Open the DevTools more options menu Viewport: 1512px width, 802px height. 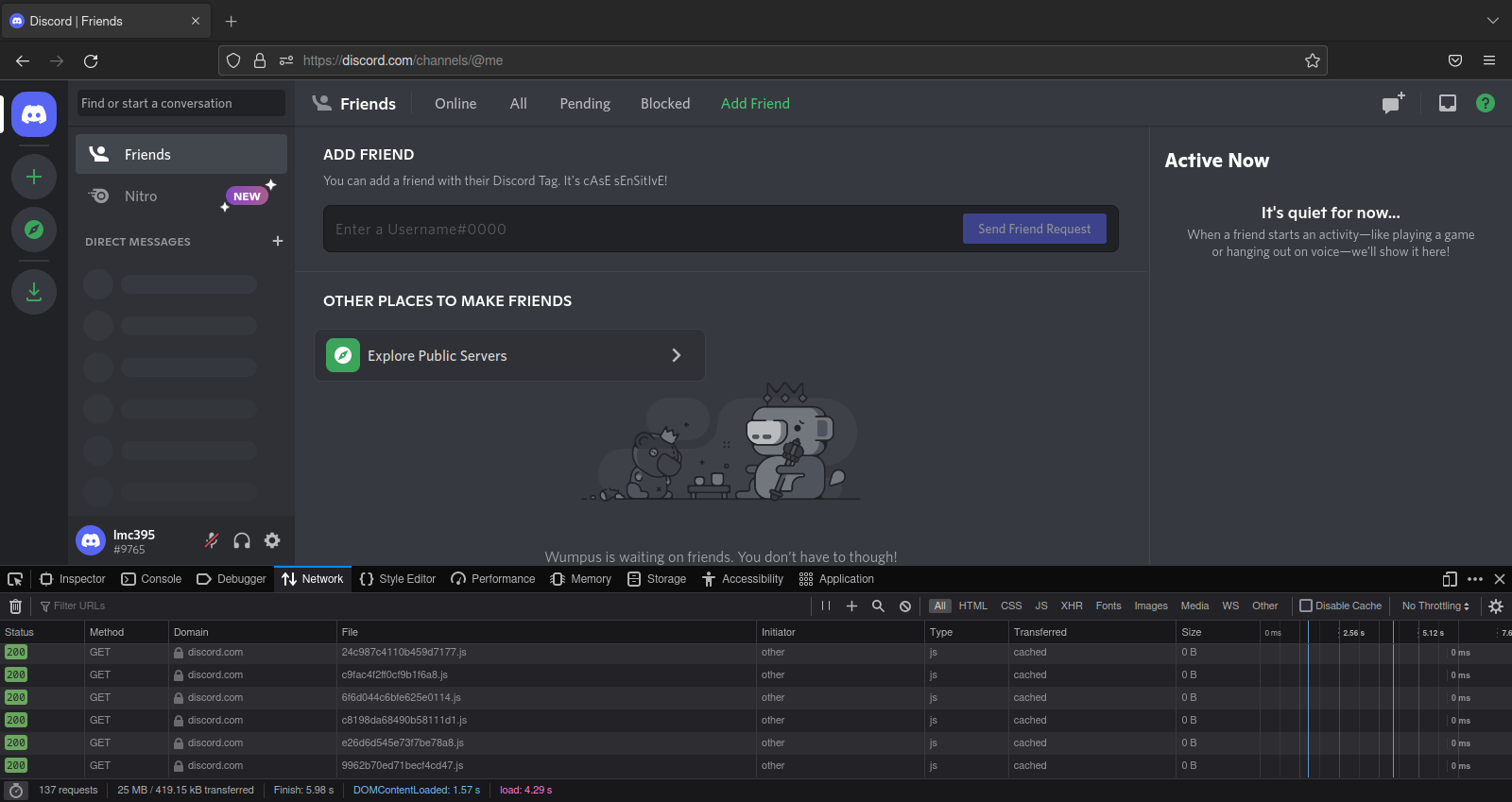click(1475, 579)
